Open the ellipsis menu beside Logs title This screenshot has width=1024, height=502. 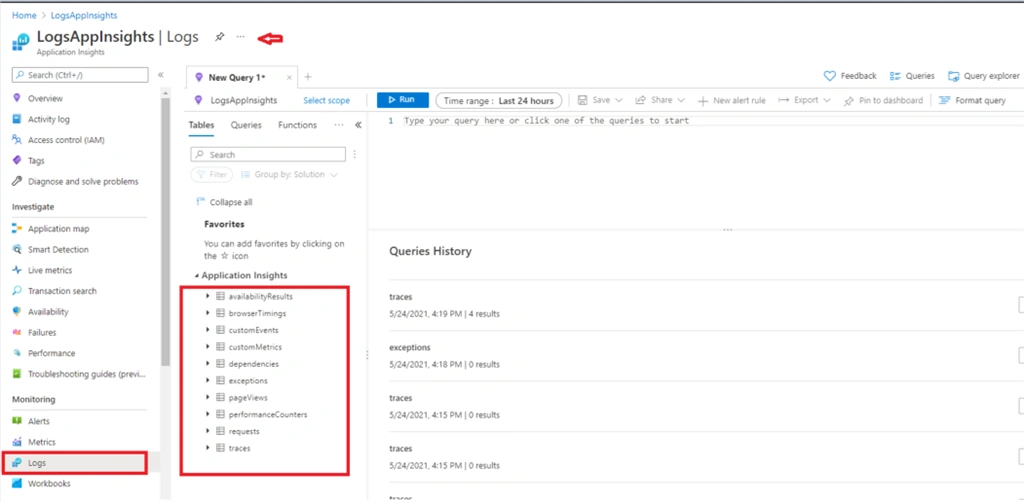240,37
